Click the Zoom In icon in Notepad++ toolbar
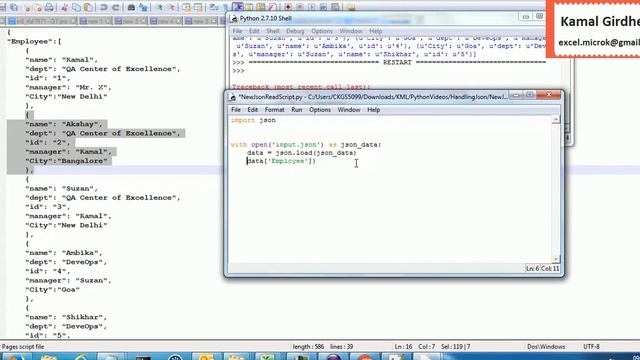 pyautogui.click(x=160, y=7)
